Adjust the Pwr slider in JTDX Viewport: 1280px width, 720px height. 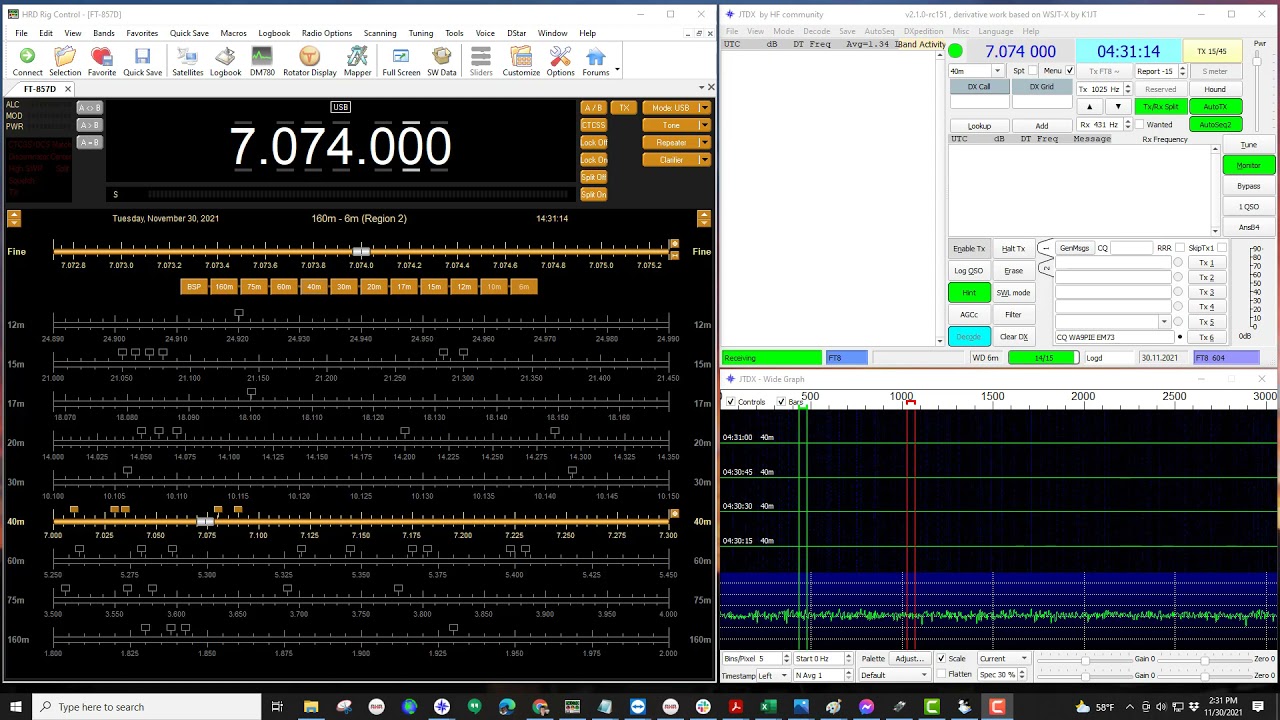click(x=1259, y=62)
